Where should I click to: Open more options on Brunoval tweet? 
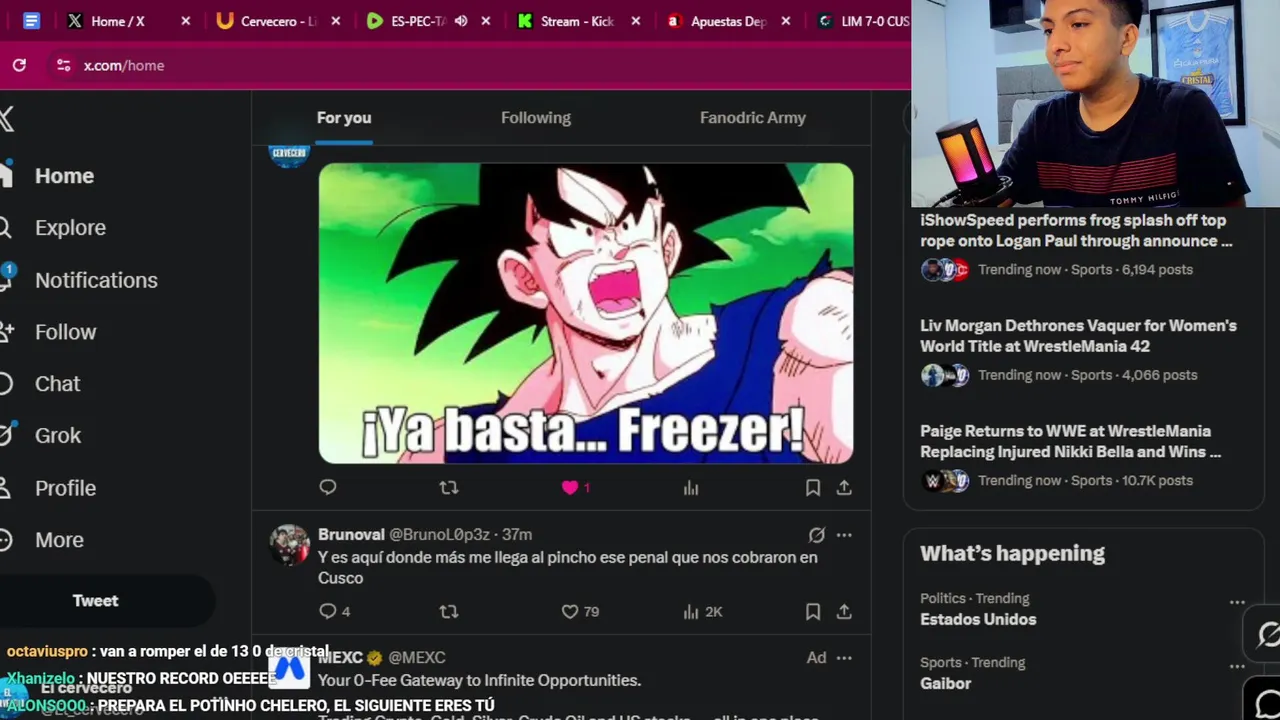[844, 535]
